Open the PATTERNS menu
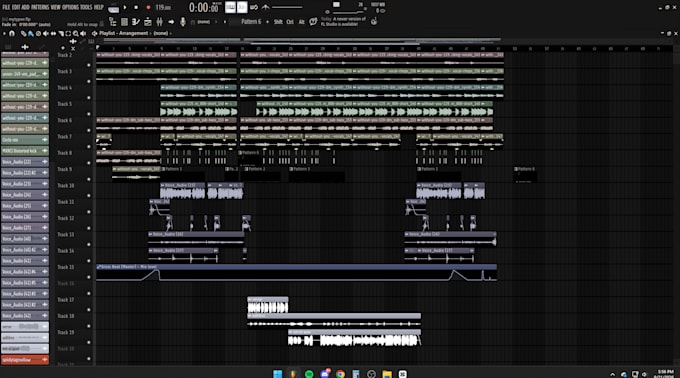The image size is (680, 378). tap(40, 7)
